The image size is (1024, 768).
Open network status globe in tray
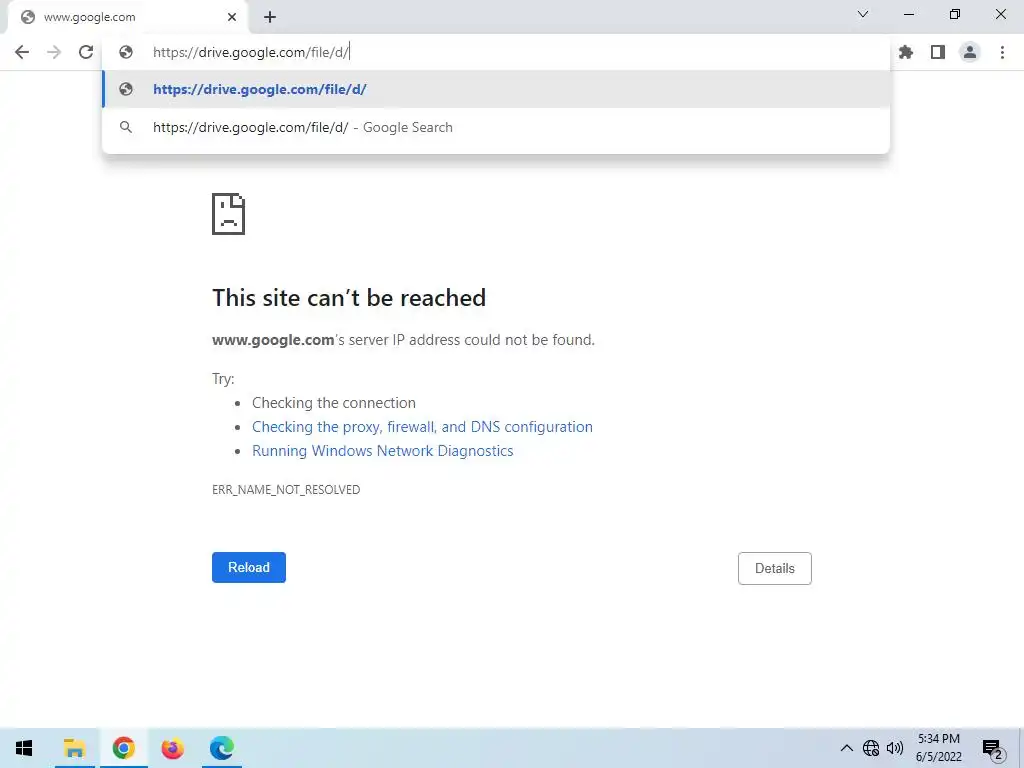(x=871, y=748)
